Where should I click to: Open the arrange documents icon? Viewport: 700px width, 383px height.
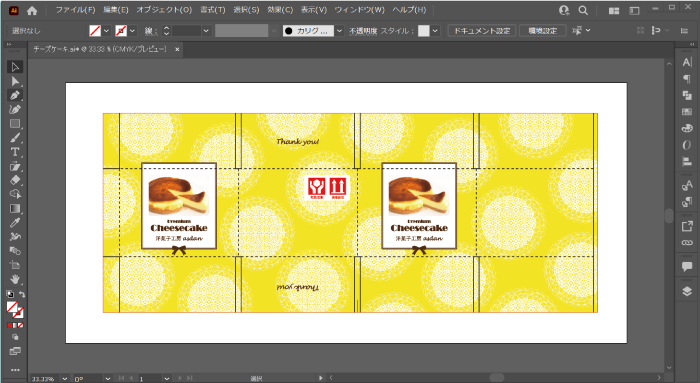[614, 11]
